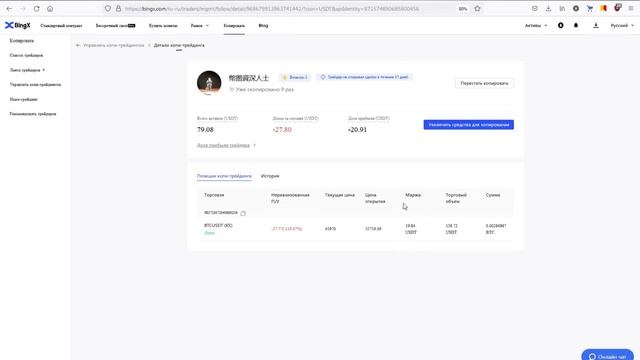Image resolution: width=640 pixels, height=360 pixels.
Task: Open the Стандартный контракт menu item
Action: (x=61, y=25)
